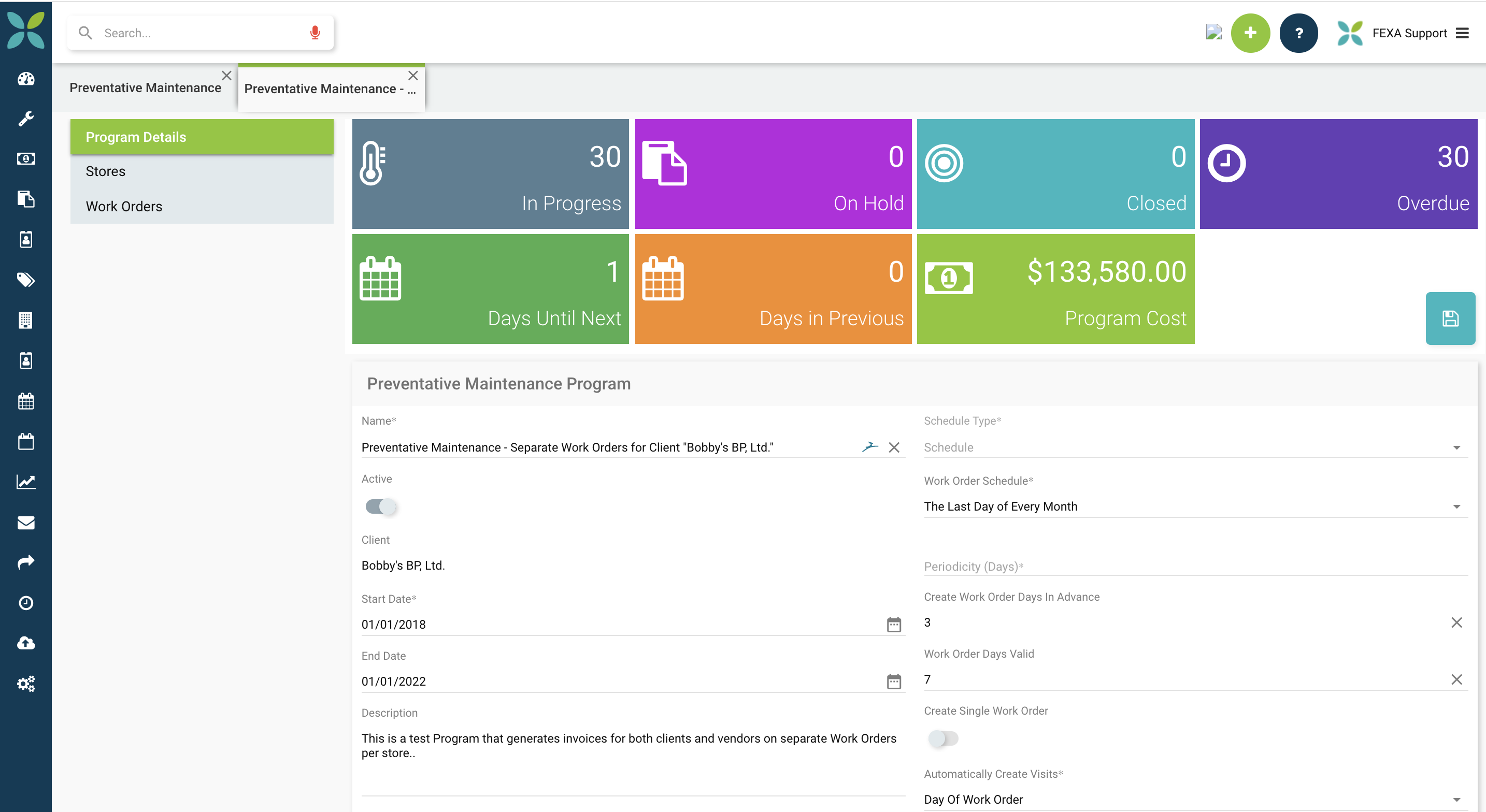Viewport: 1486px width, 812px height.
Task: Open the reports chart icon in sidebar
Action: (x=26, y=482)
